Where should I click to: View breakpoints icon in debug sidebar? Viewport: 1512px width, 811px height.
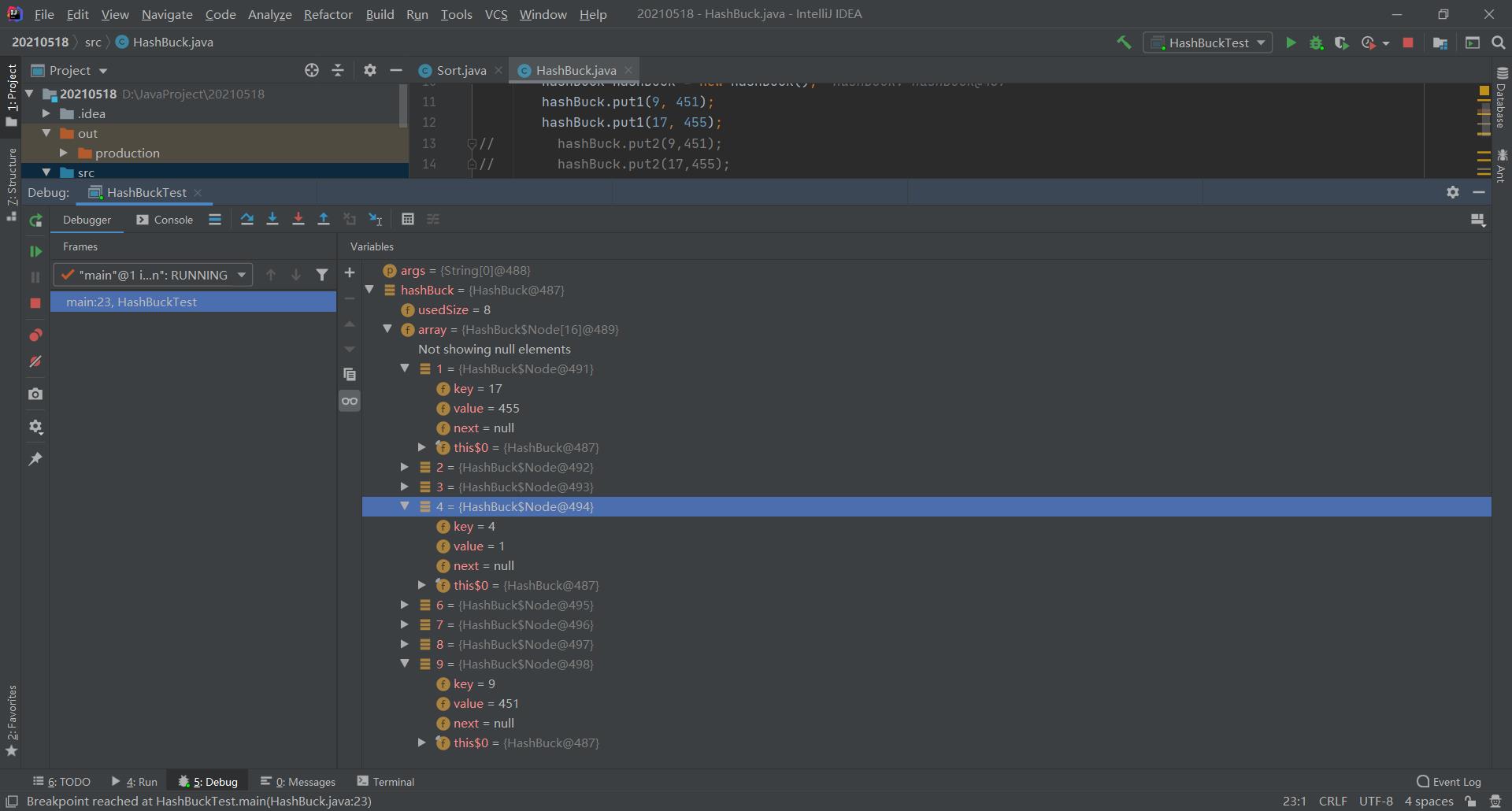(35, 335)
